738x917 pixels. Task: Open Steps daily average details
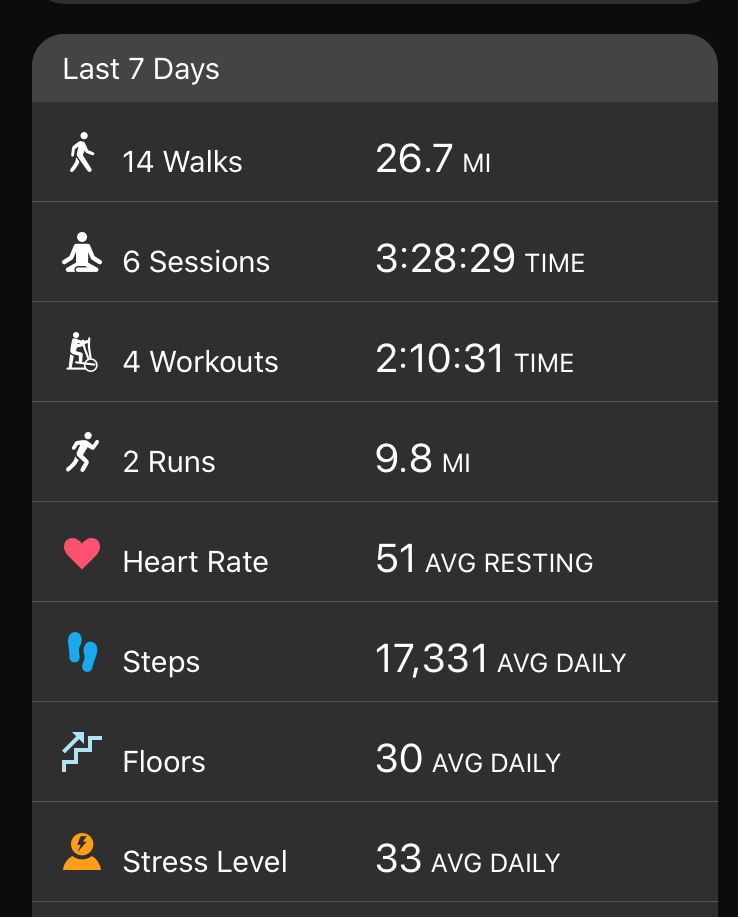coord(375,652)
